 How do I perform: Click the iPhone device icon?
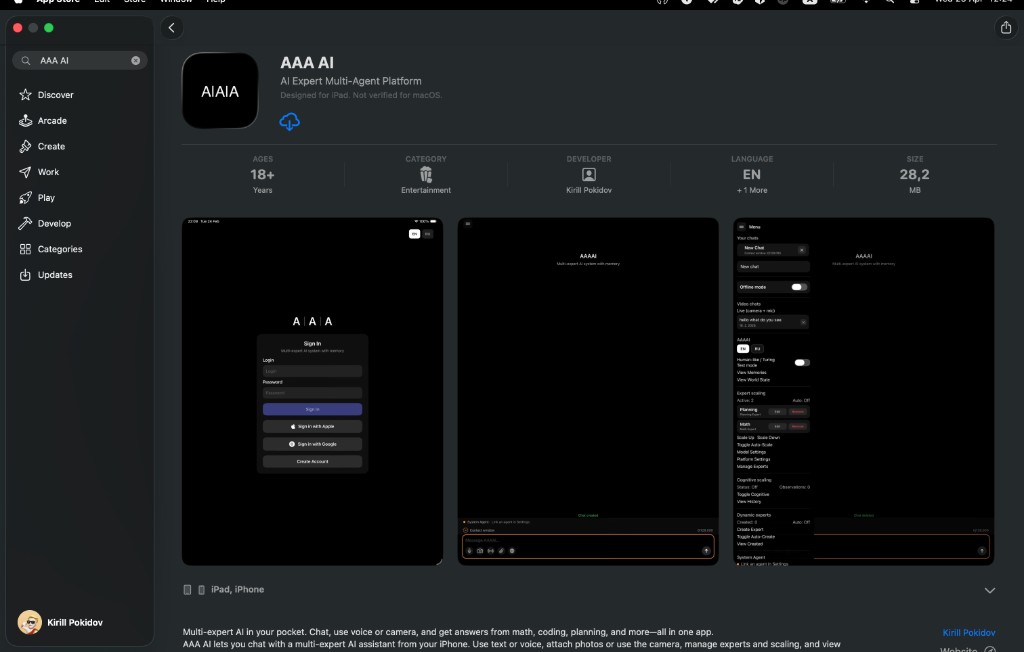(x=201, y=590)
